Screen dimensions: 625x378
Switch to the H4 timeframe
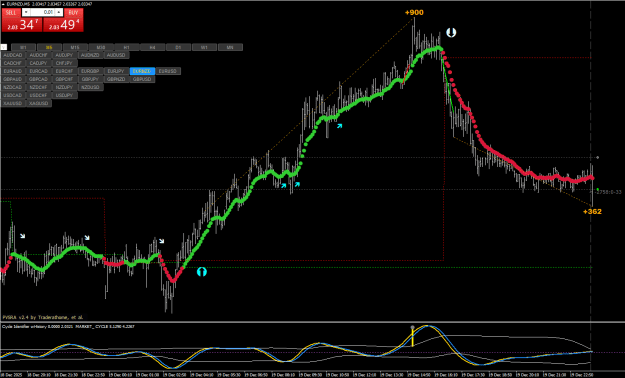(152, 47)
